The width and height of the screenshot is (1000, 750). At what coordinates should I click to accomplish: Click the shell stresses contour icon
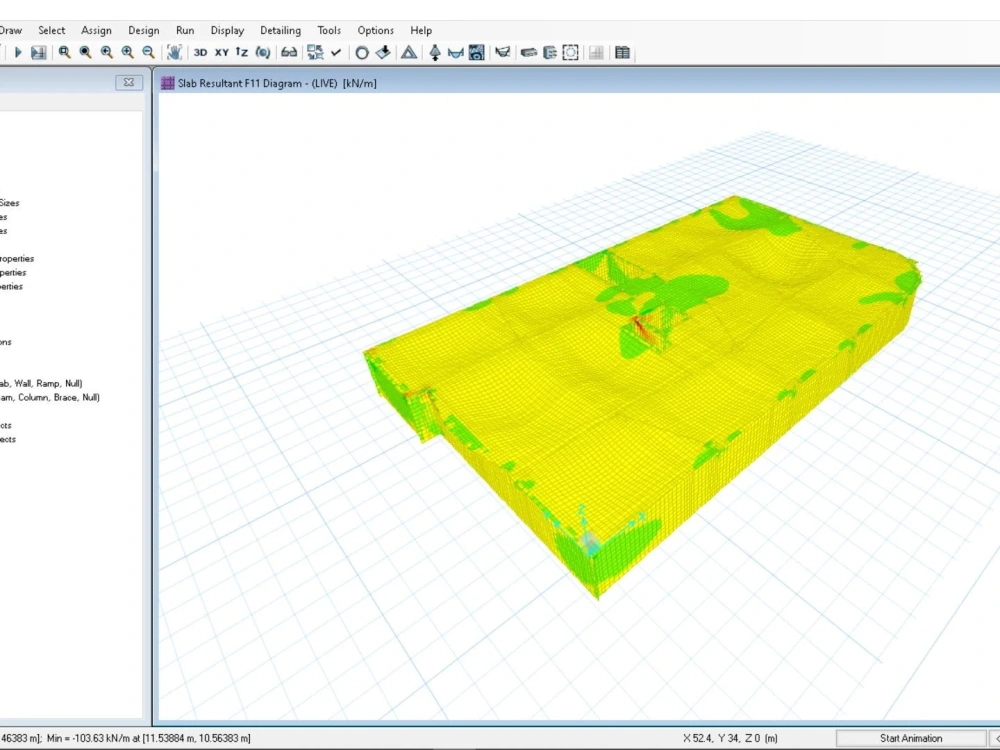tap(476, 52)
